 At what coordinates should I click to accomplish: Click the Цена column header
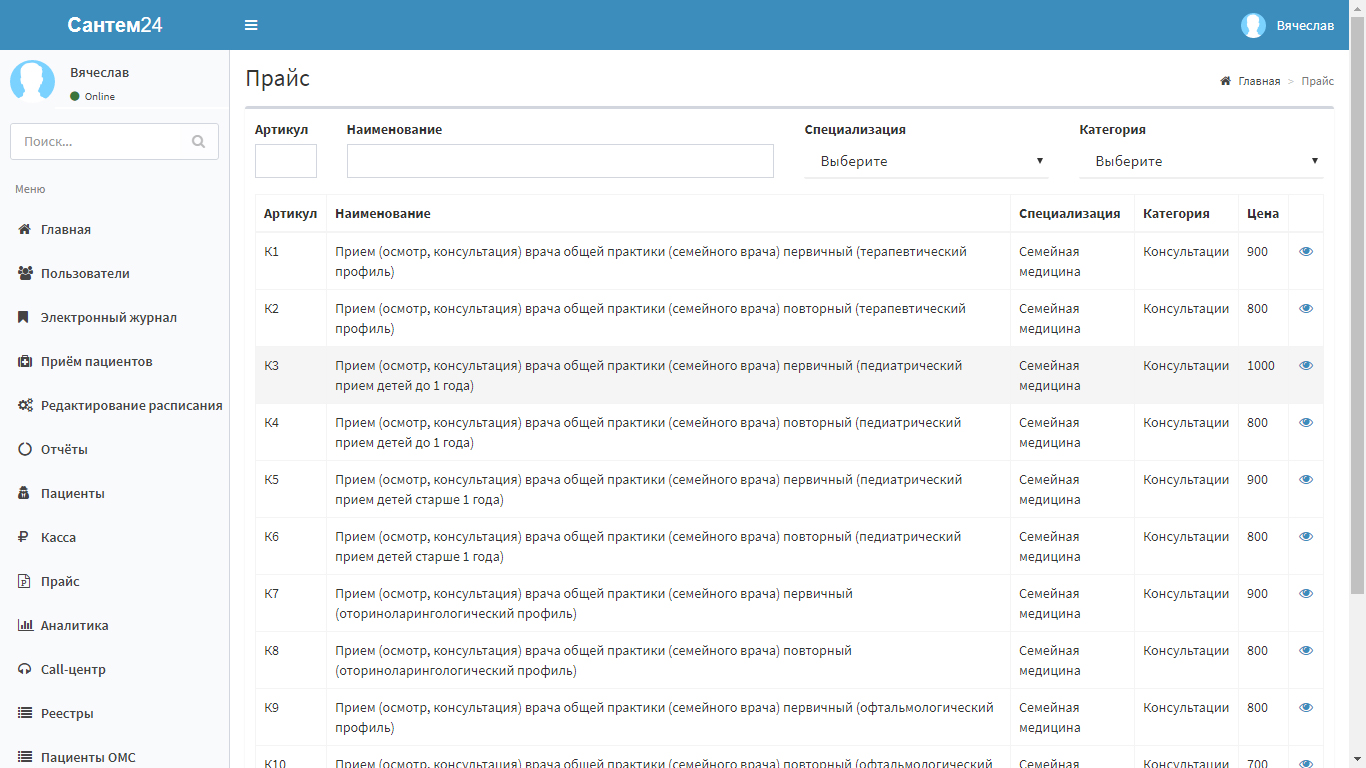(x=1263, y=214)
